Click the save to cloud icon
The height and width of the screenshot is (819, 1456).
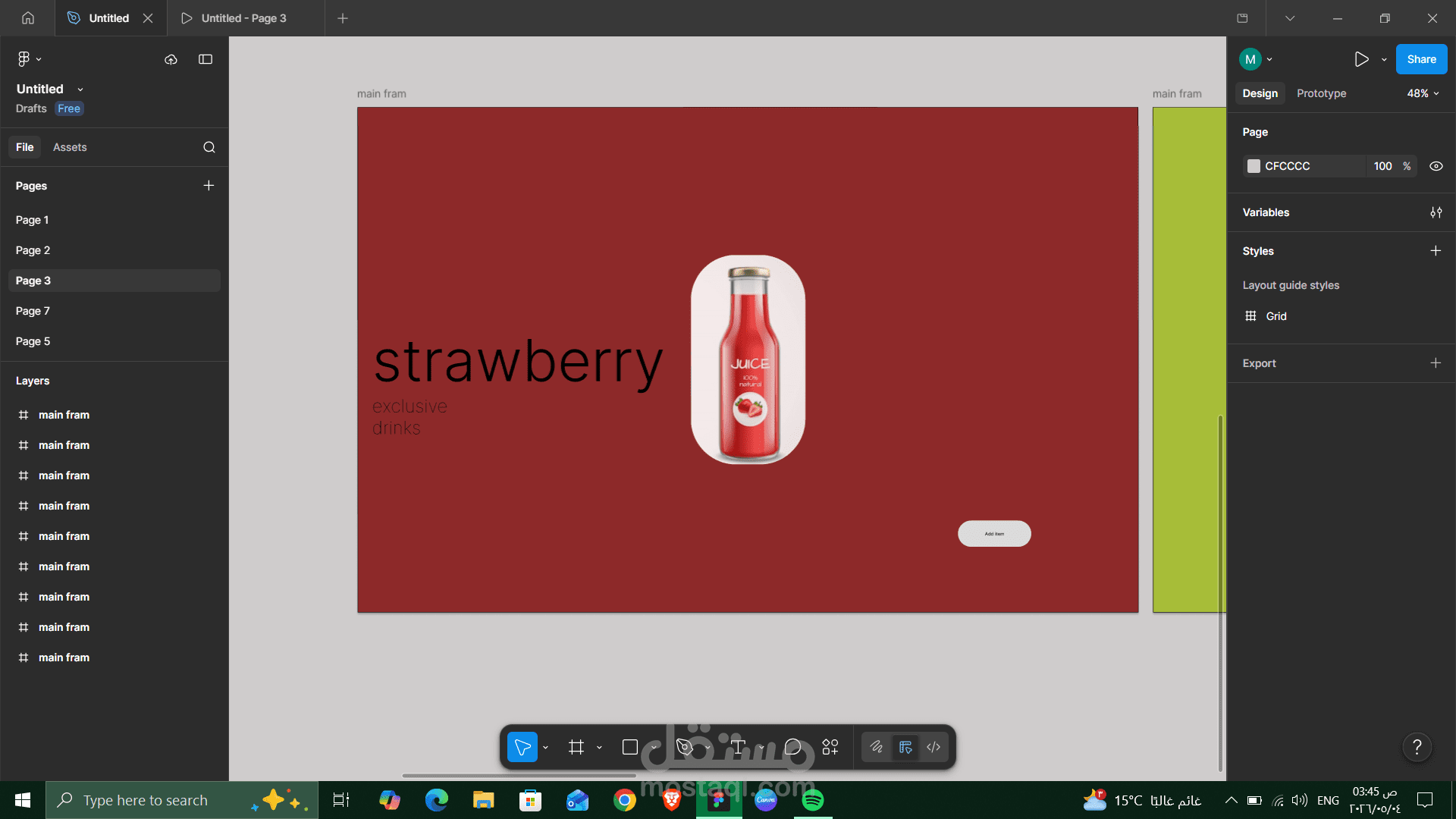coord(171,59)
